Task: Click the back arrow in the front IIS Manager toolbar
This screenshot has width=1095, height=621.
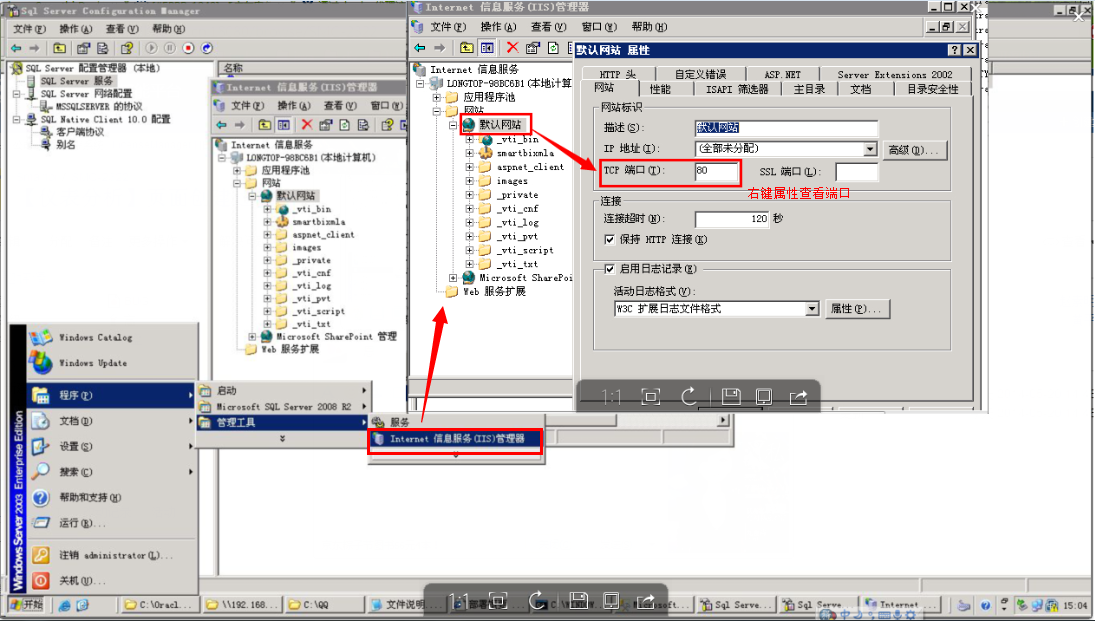Action: coord(420,48)
